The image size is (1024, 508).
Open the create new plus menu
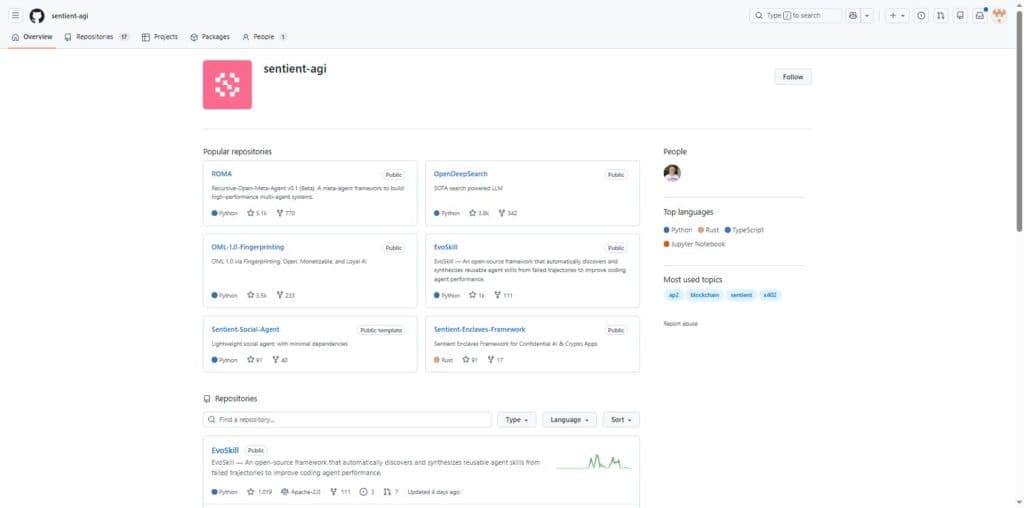pos(897,16)
